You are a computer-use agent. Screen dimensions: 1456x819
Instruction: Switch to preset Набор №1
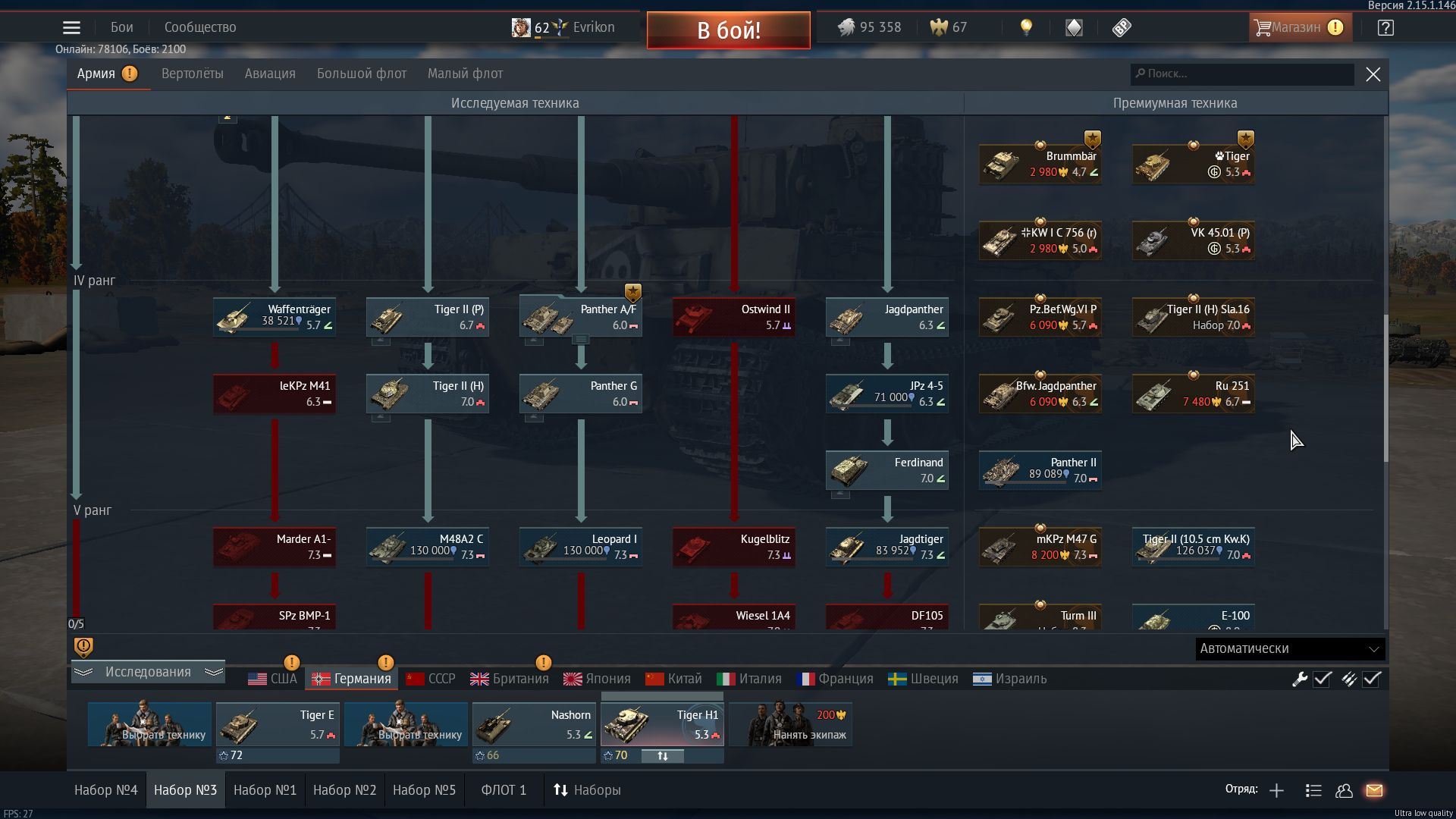pos(265,790)
